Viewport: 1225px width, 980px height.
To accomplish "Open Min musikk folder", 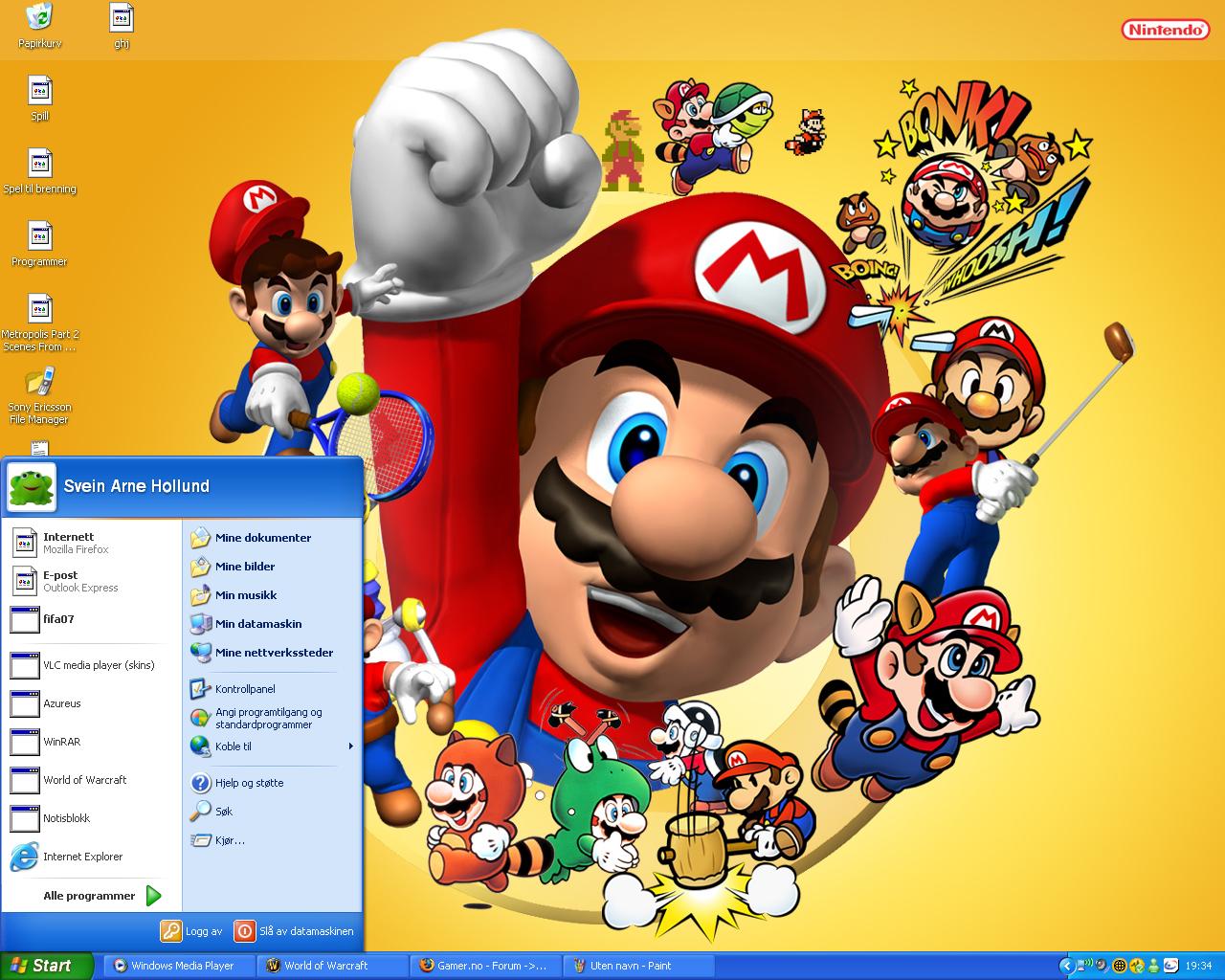I will (x=272, y=595).
